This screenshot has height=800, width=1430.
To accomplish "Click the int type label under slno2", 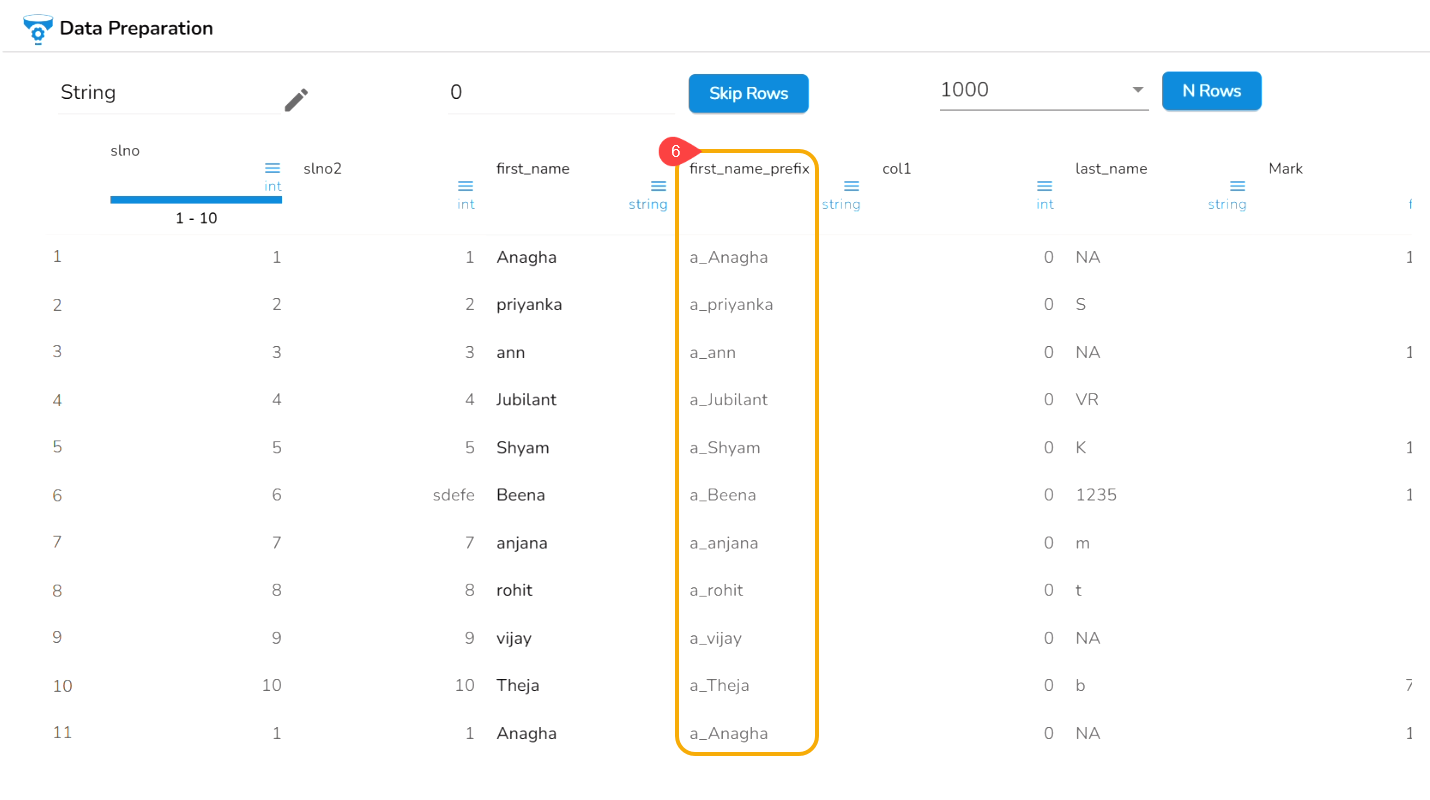I will coord(466,204).
